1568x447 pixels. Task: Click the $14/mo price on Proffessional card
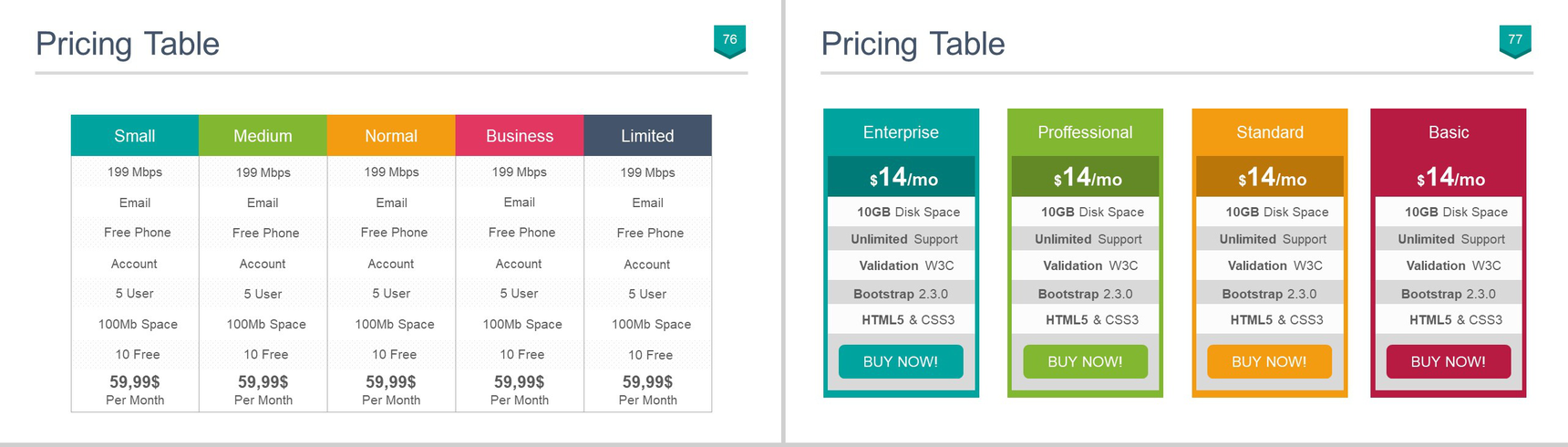[1088, 177]
